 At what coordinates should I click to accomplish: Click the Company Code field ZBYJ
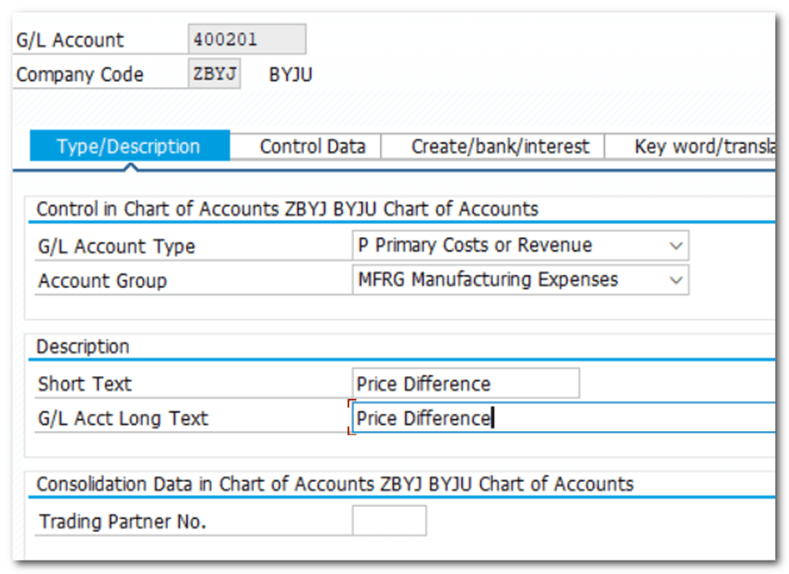pos(214,74)
